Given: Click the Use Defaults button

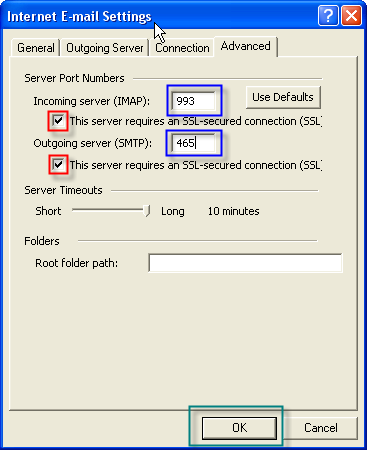Looking at the screenshot, I should click(283, 97).
